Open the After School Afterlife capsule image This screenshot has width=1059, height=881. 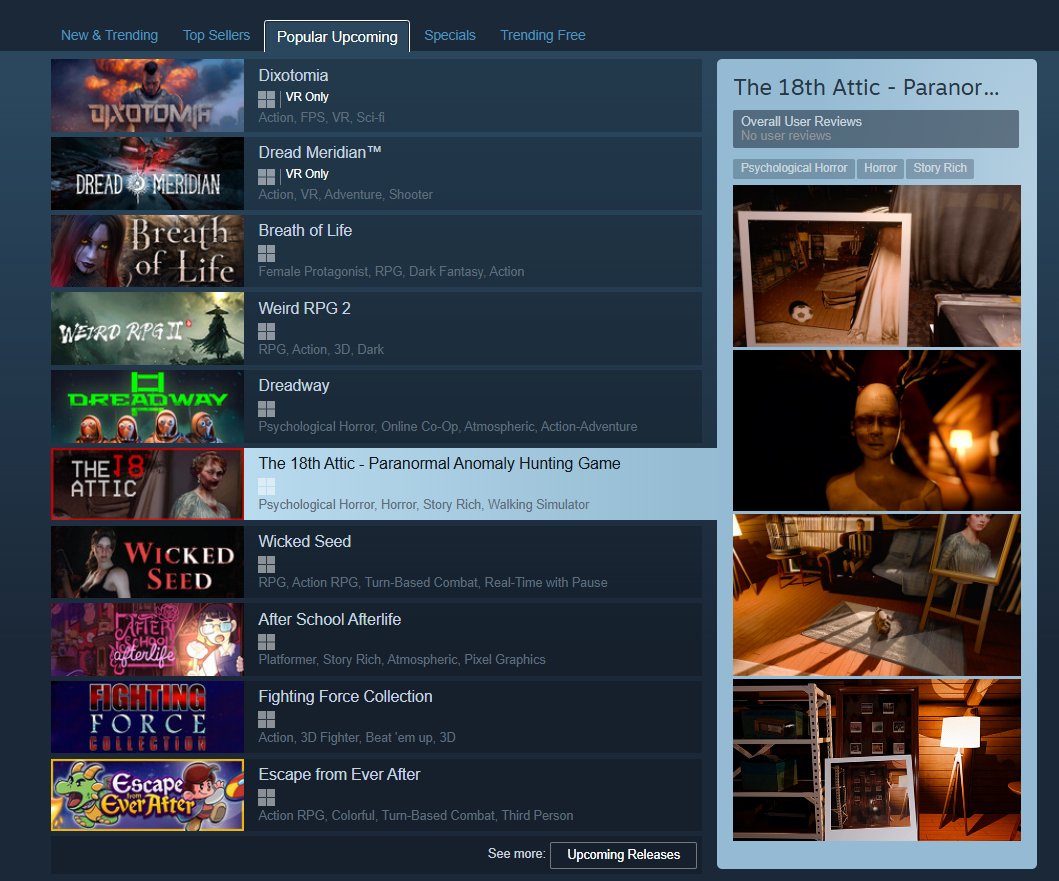click(147, 639)
